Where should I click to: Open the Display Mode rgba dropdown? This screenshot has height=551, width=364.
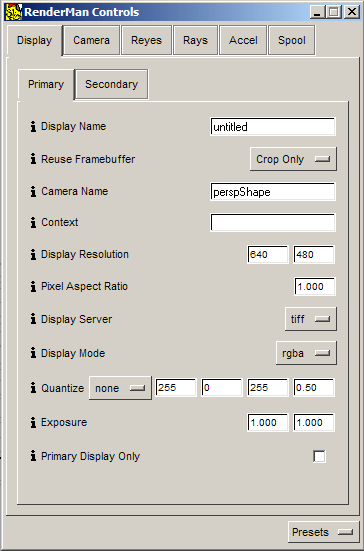pyautogui.click(x=306, y=353)
